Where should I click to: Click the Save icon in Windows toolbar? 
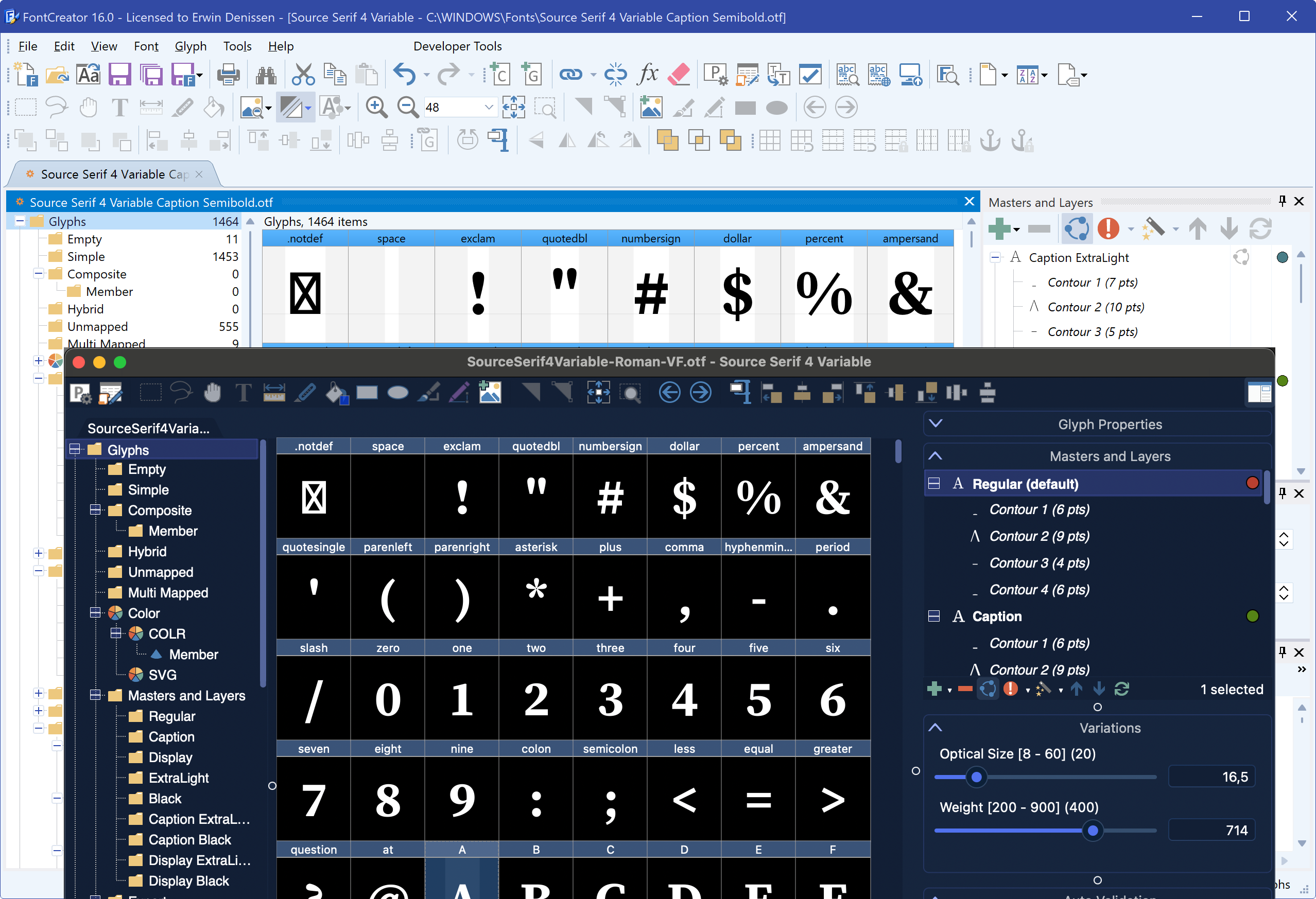[119, 75]
